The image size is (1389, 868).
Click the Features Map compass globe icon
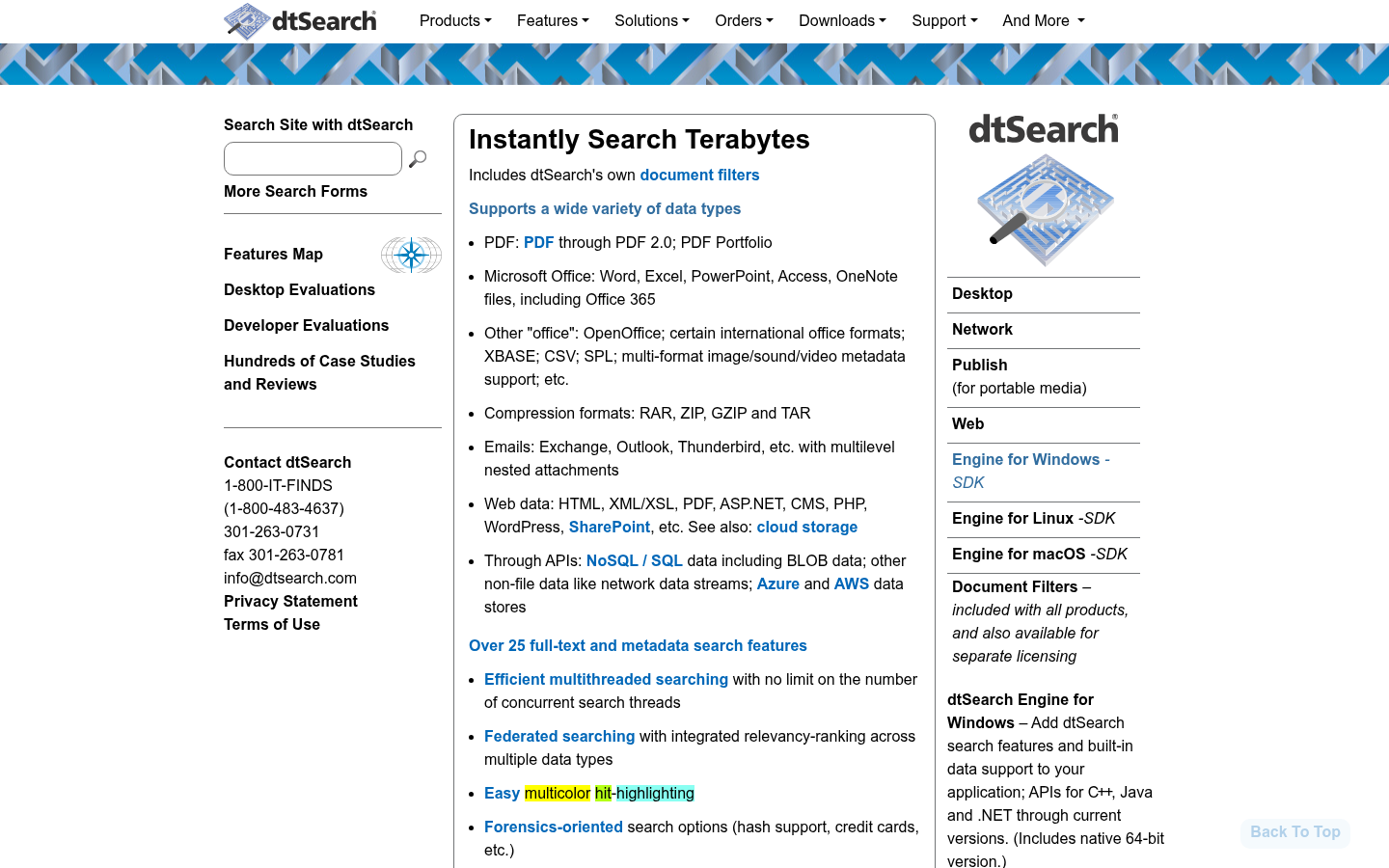[411, 255]
